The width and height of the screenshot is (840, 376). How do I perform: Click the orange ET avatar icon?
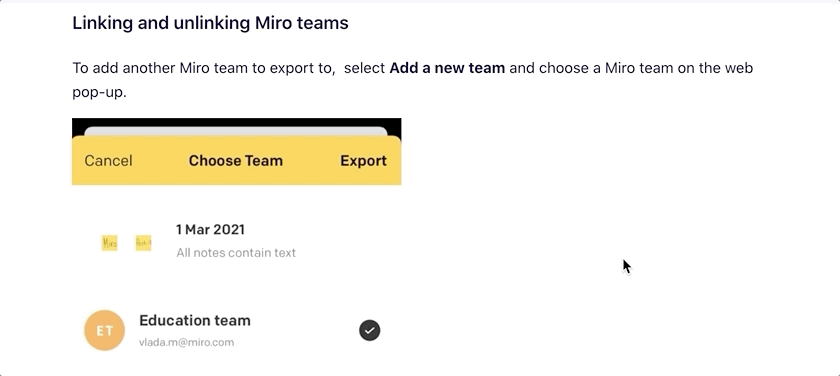104,330
